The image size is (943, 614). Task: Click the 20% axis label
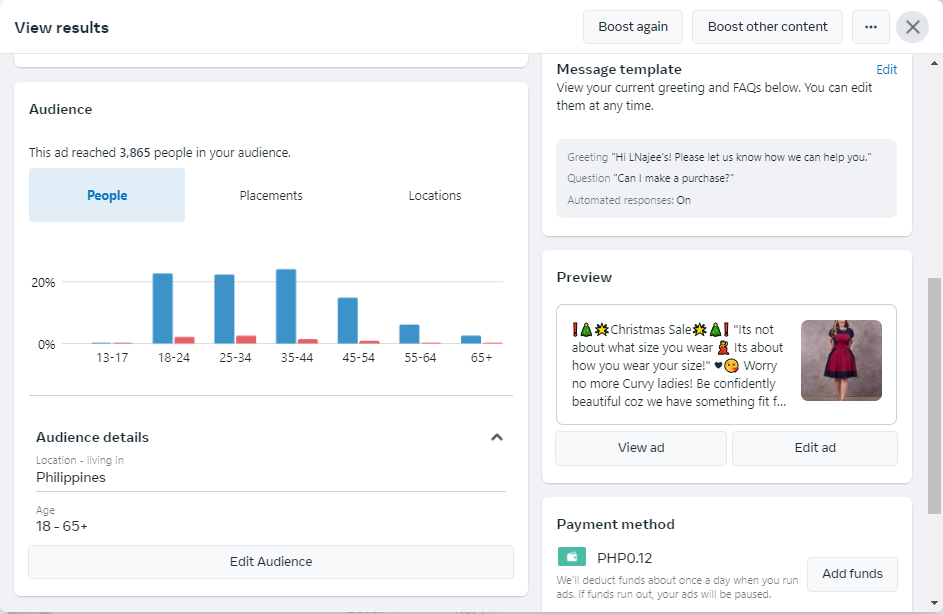tap(43, 283)
